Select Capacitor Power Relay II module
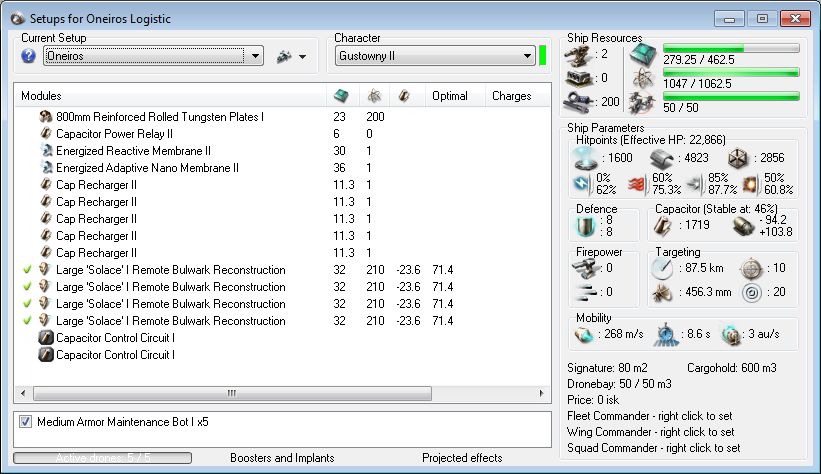The image size is (821, 474). click(x=114, y=134)
